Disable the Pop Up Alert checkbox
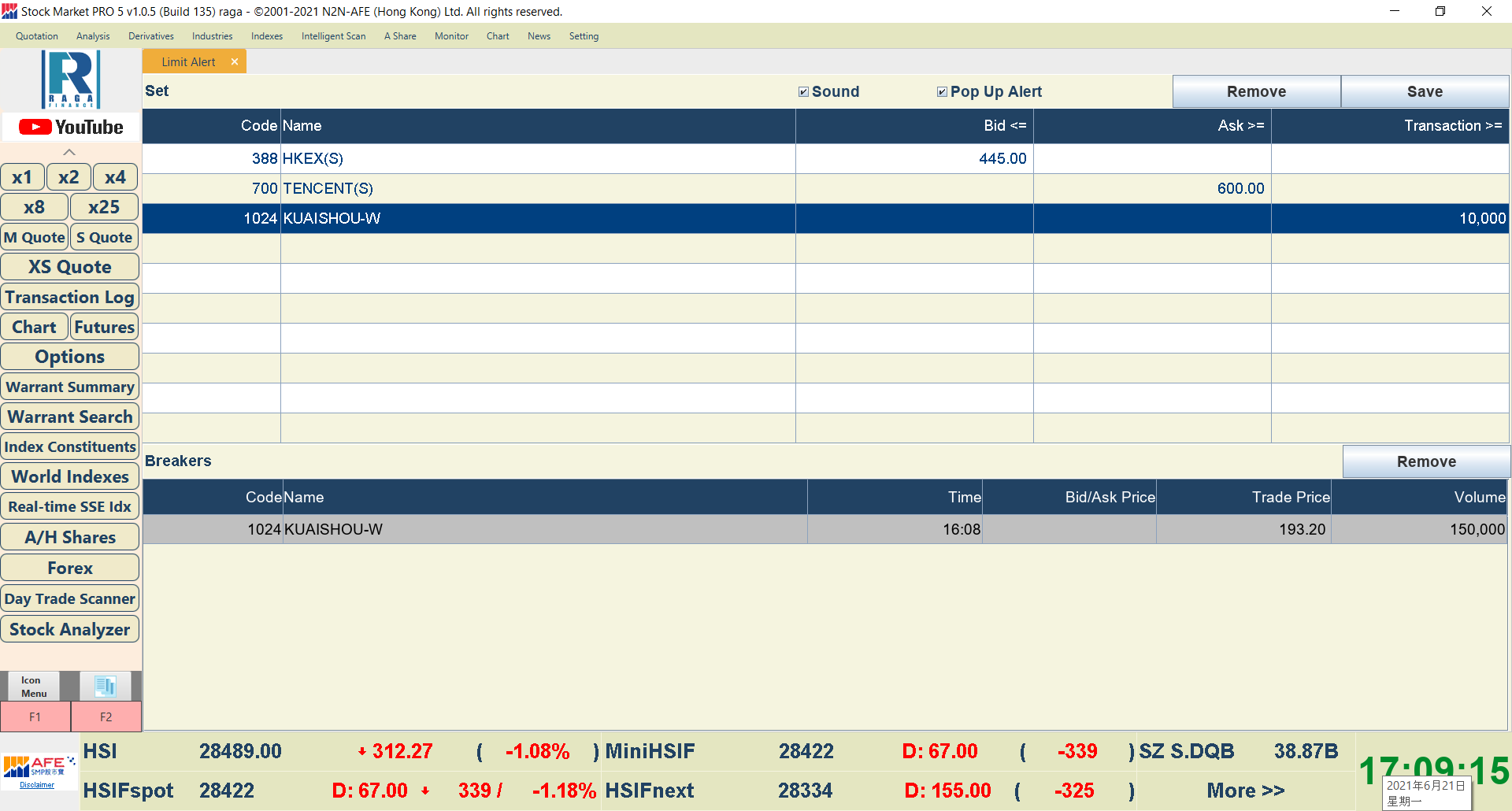 [x=942, y=91]
